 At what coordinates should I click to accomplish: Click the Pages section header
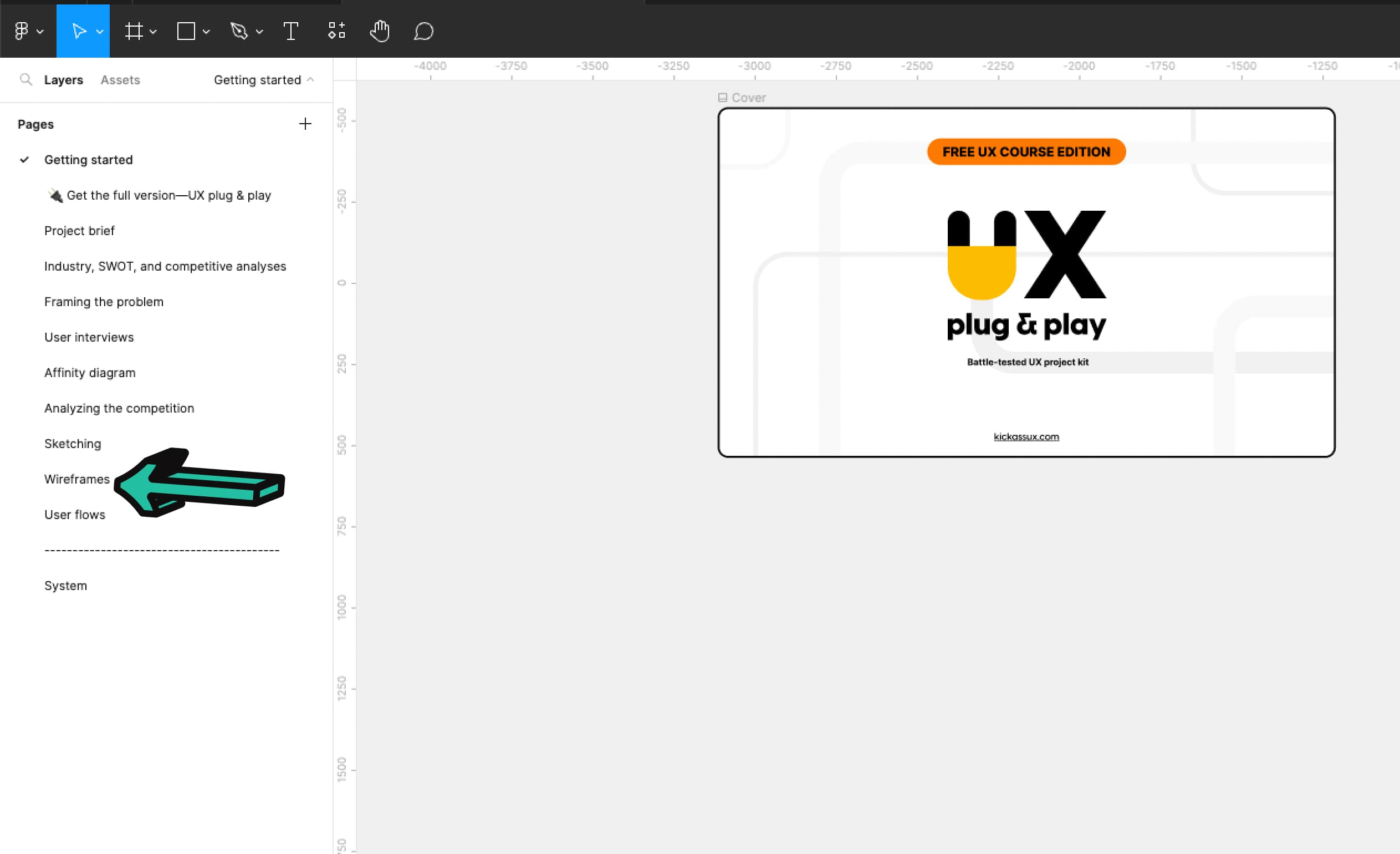click(36, 124)
